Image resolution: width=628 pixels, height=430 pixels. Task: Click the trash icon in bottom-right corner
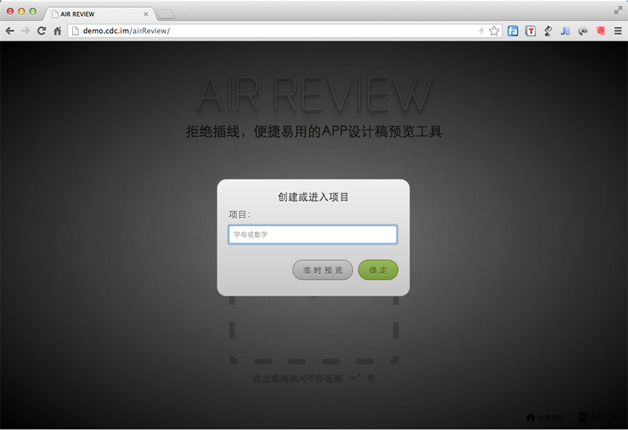[583, 417]
